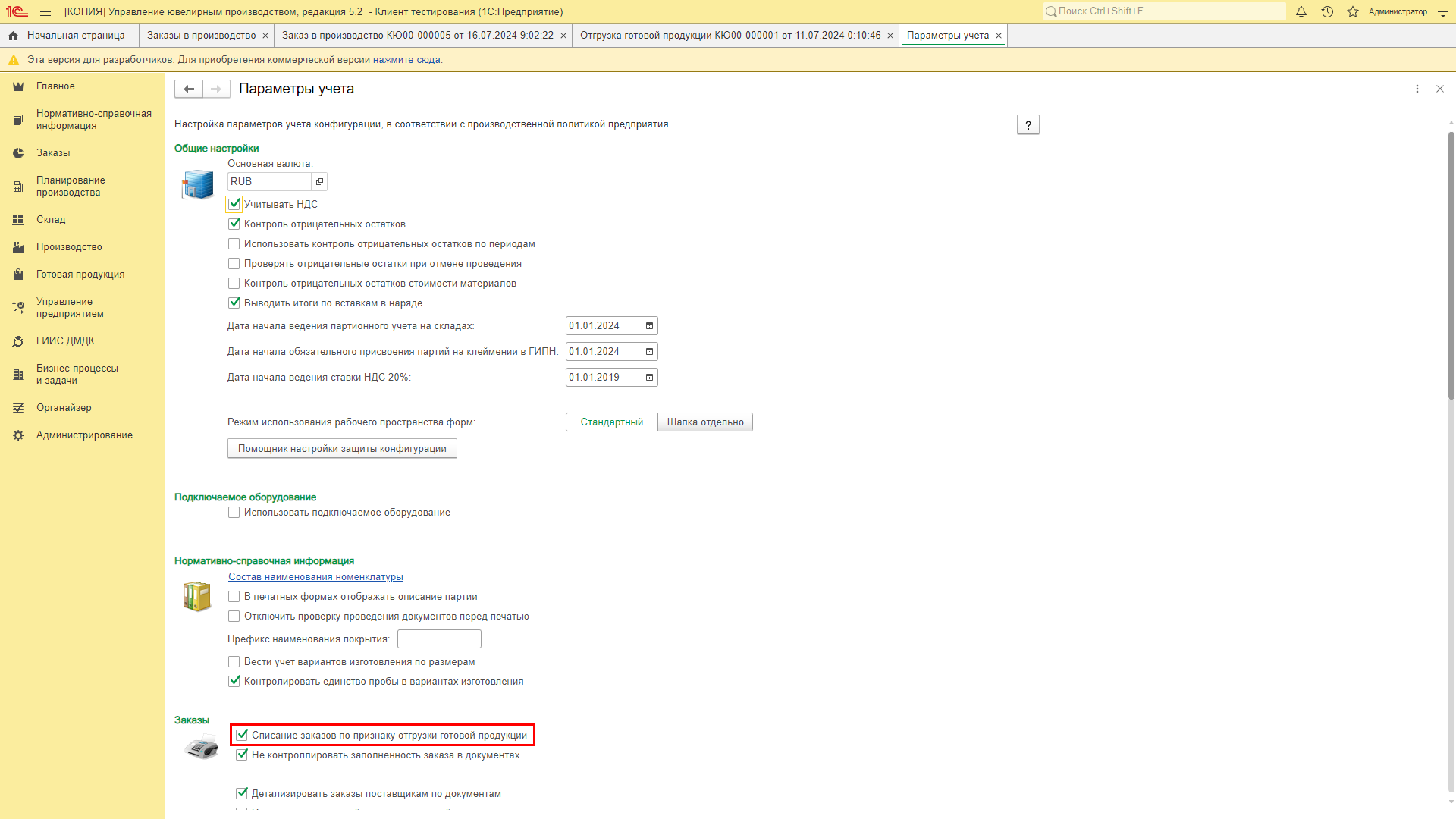The width and height of the screenshot is (1456, 819).
Task: Toggle Выводить итоги по вставкам в наряде
Action: [234, 303]
